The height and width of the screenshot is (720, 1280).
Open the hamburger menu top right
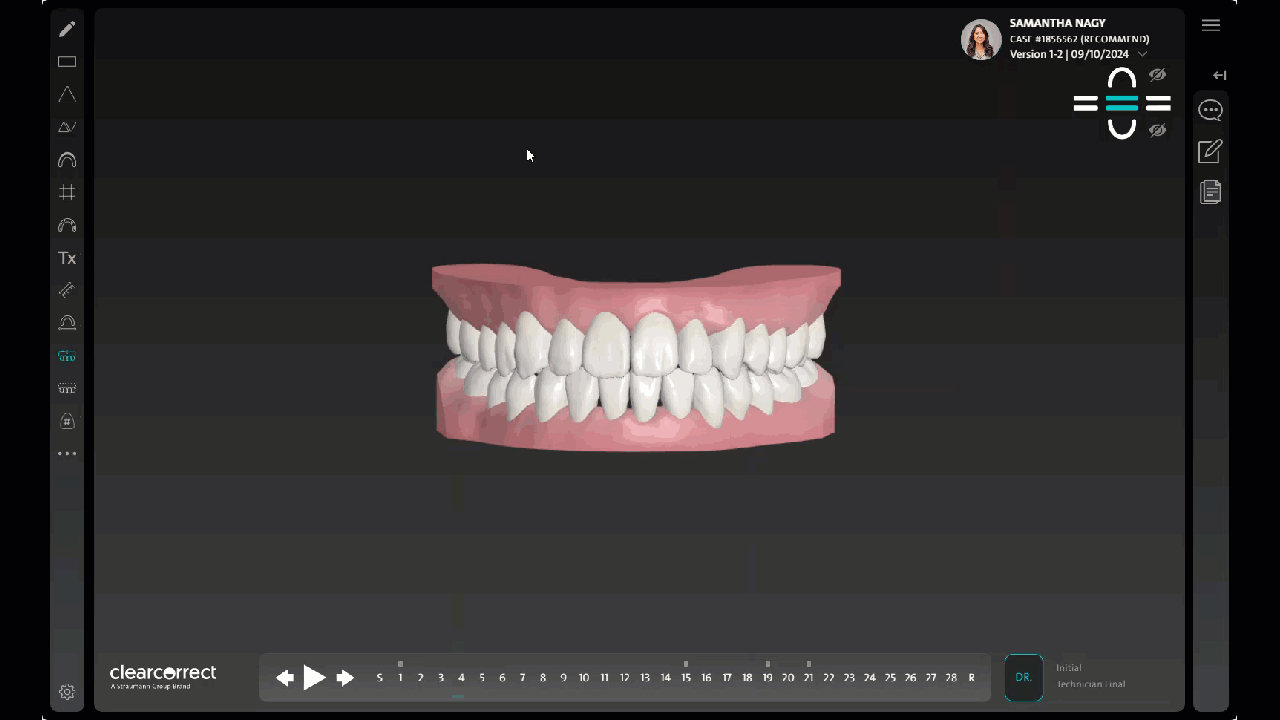point(1210,25)
